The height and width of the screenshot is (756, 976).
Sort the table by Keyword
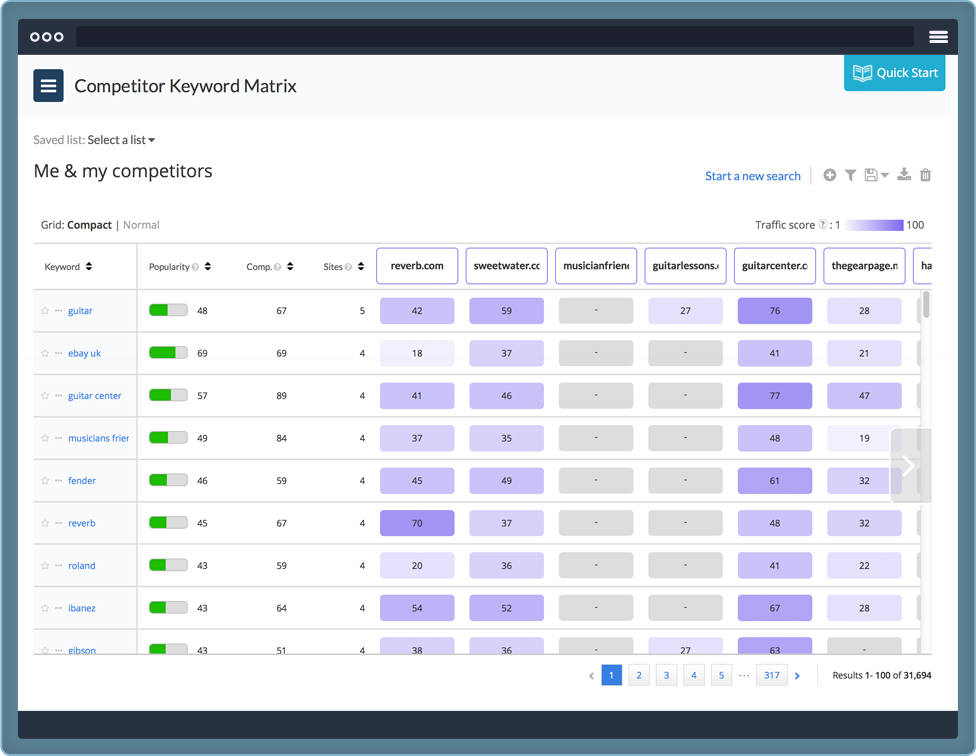pos(89,266)
